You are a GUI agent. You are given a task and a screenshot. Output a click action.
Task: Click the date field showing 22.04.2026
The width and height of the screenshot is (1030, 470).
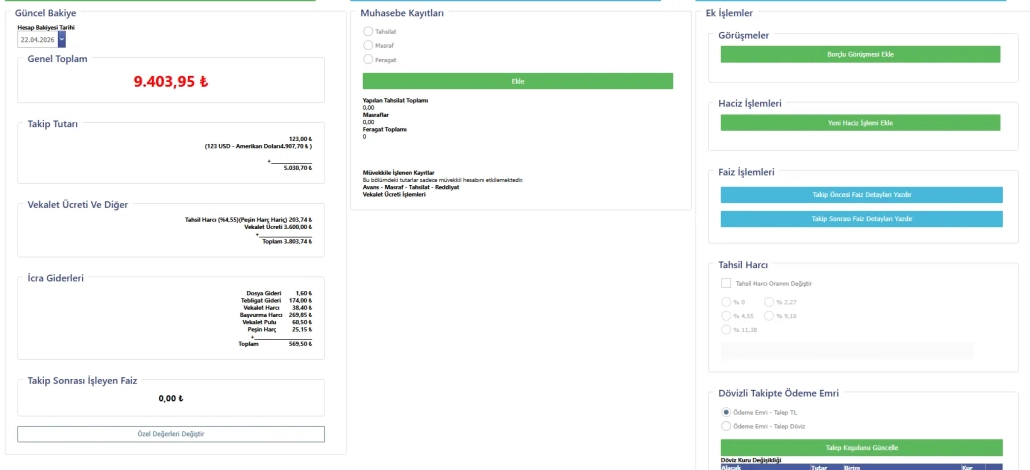37,39
